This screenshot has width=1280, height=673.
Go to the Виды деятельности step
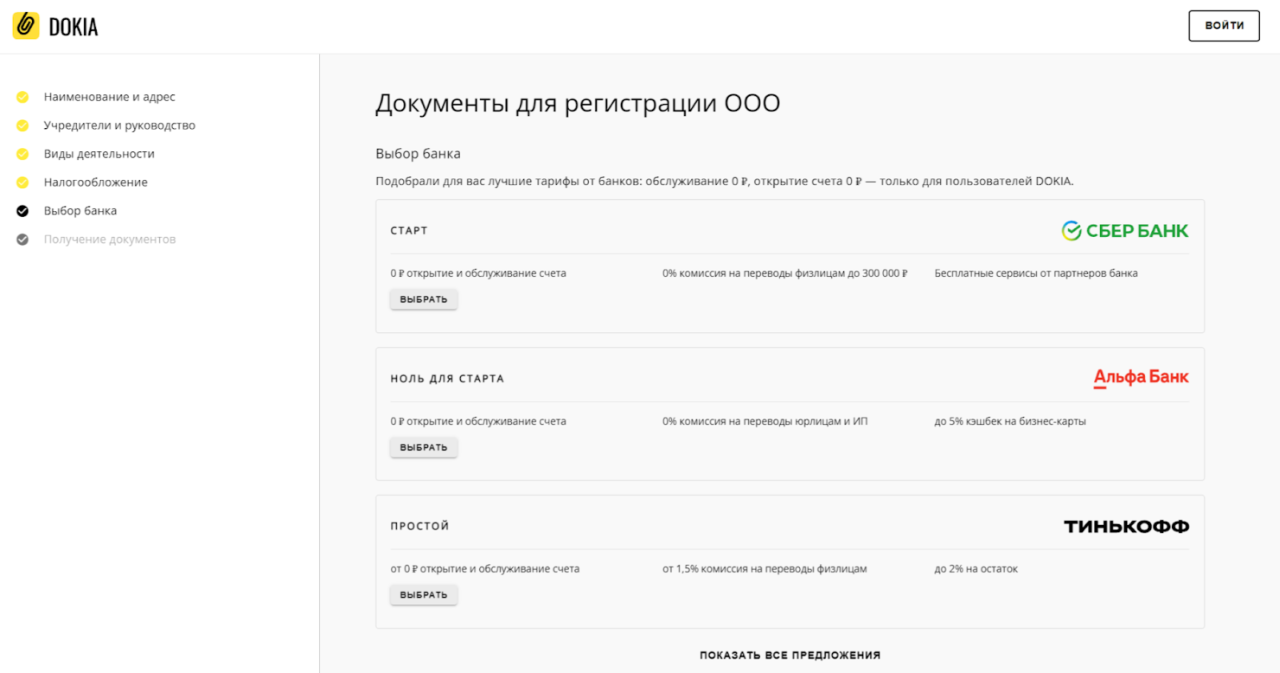tap(99, 154)
